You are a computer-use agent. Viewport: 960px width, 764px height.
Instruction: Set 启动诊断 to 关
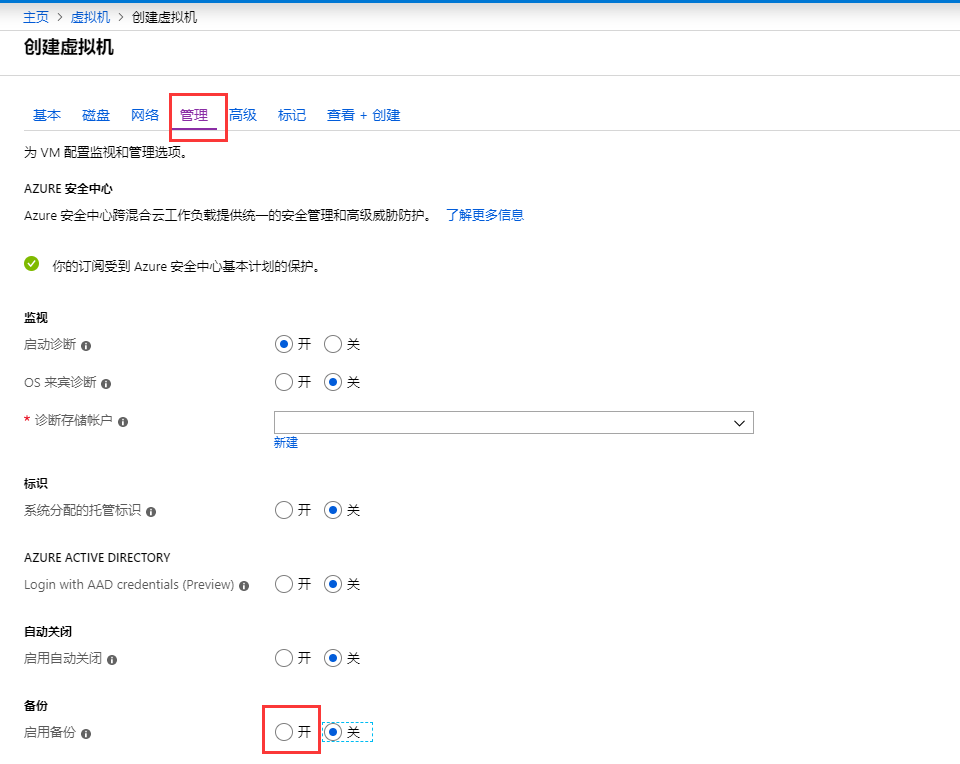[x=334, y=344]
